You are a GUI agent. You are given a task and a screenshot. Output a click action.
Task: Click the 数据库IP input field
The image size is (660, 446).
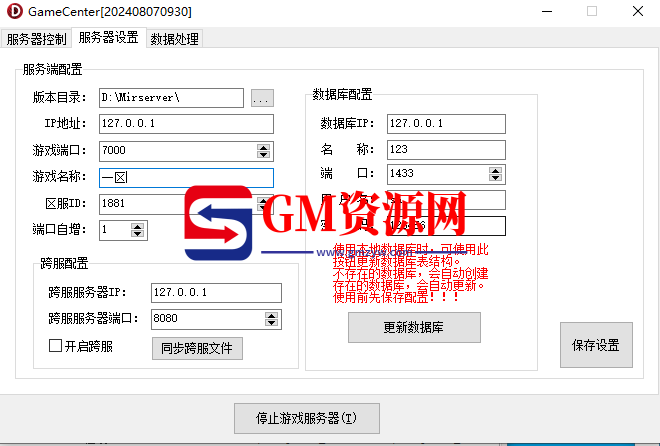click(x=446, y=124)
